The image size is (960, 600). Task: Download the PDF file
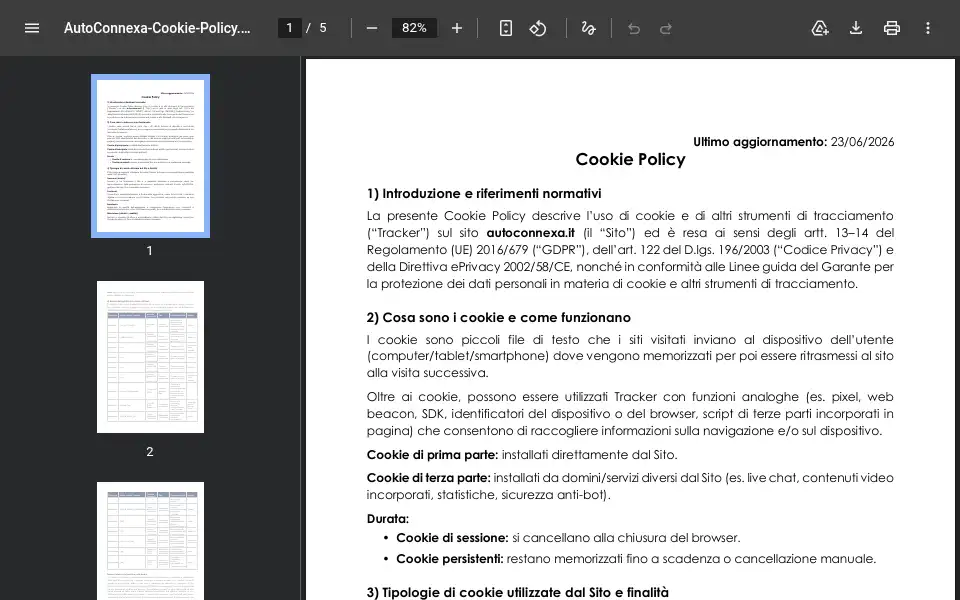coord(856,28)
